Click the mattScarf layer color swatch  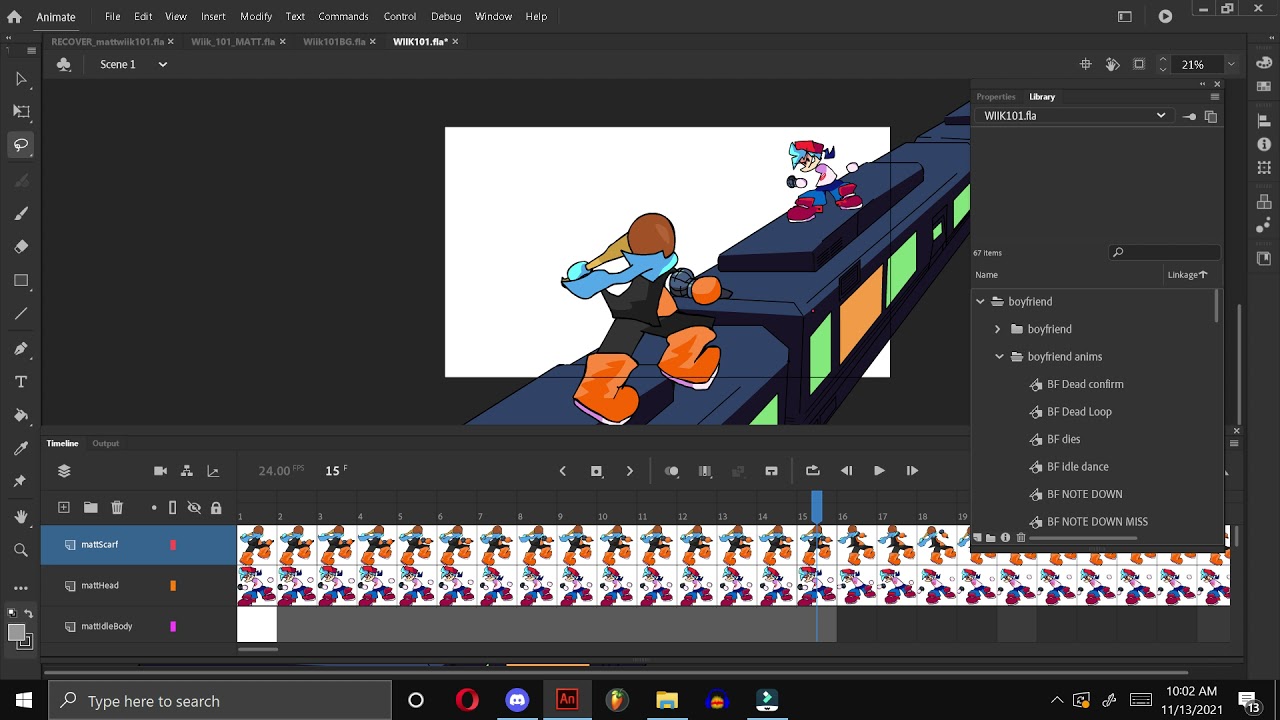tap(173, 545)
